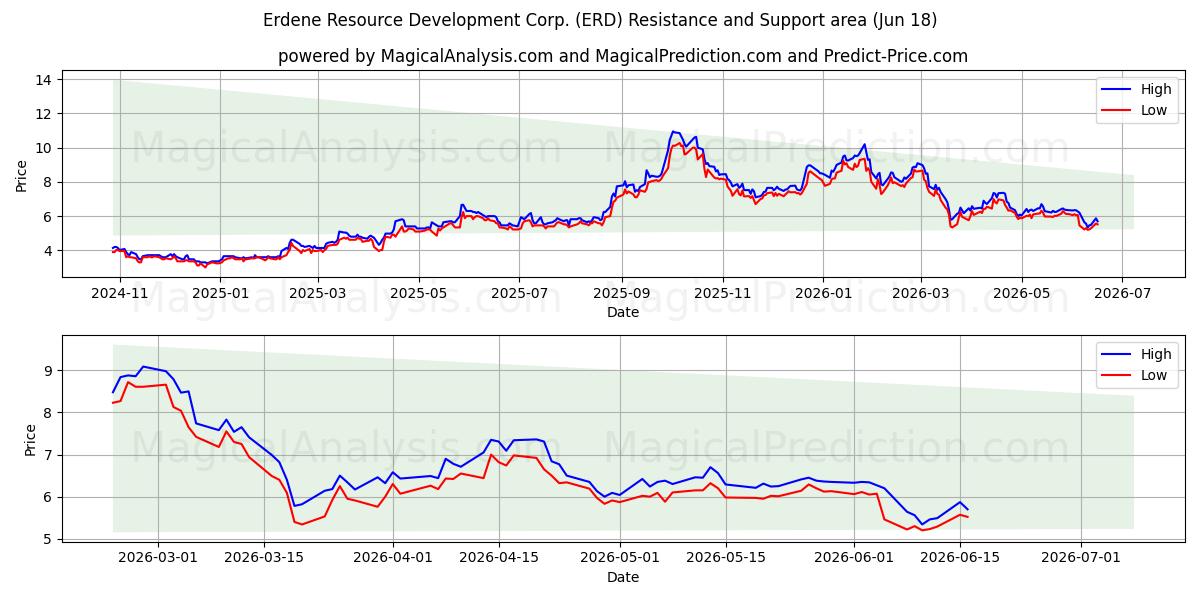Click the '2026-03' tick label on top chart

tap(920, 293)
